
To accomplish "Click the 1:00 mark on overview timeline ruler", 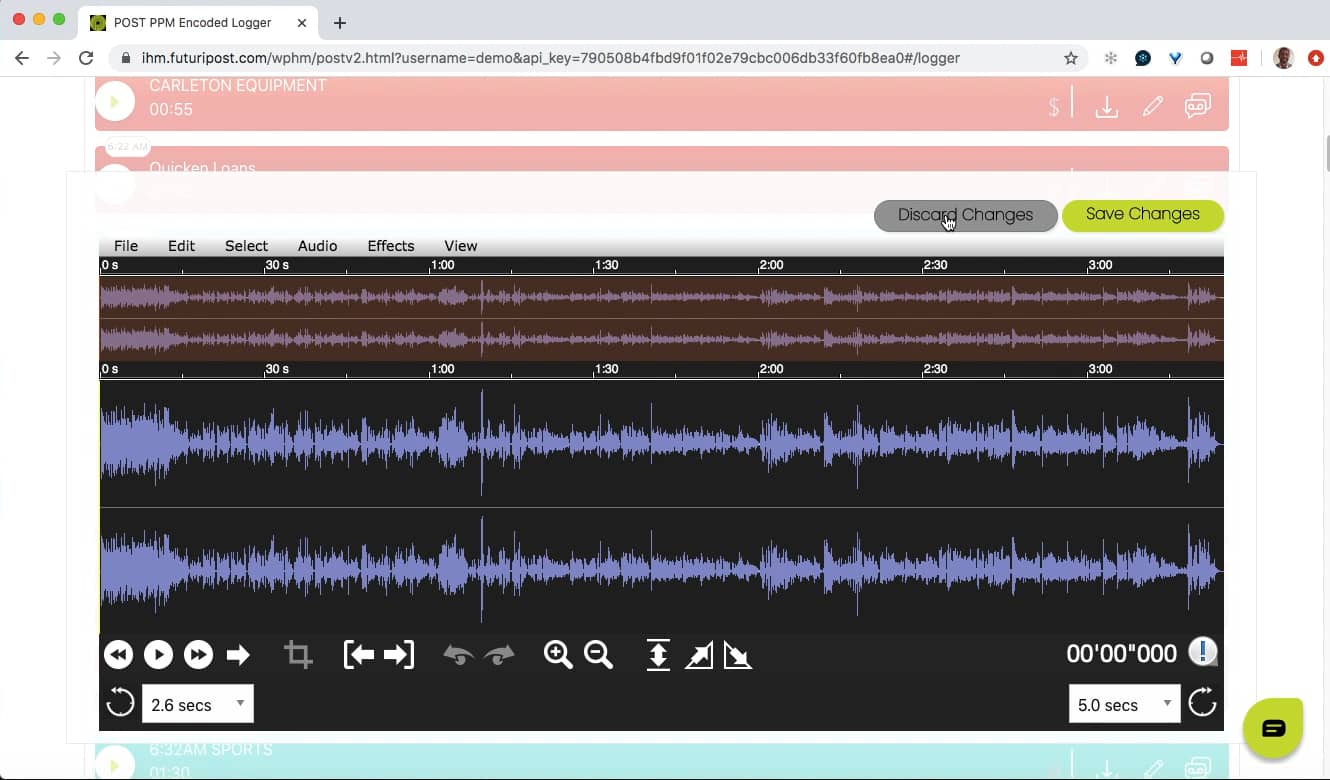I will [x=442, y=265].
